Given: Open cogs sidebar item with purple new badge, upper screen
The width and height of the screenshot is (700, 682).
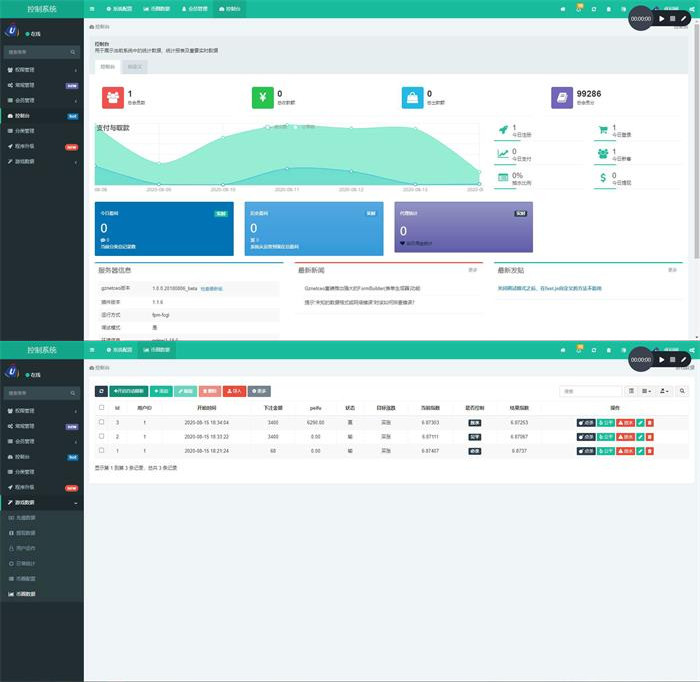Looking at the screenshot, I should (42, 85).
